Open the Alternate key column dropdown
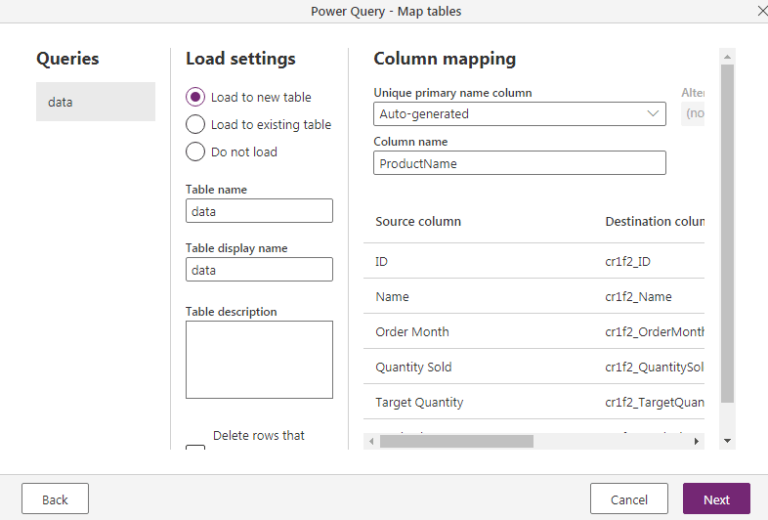768x520 pixels. point(694,114)
